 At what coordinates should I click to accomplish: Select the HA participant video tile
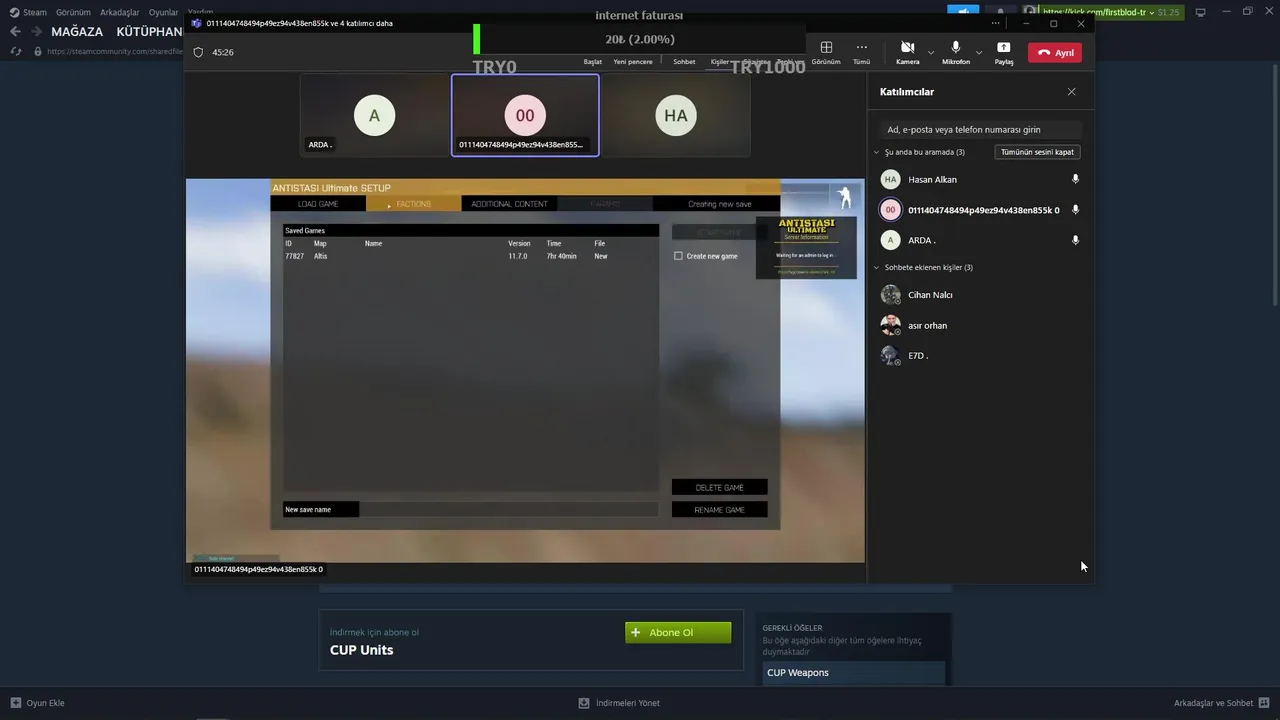(x=676, y=115)
